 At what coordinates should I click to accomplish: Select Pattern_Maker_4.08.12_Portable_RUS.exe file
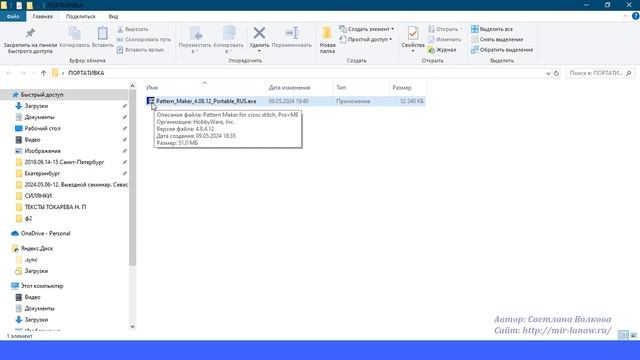[x=206, y=101]
